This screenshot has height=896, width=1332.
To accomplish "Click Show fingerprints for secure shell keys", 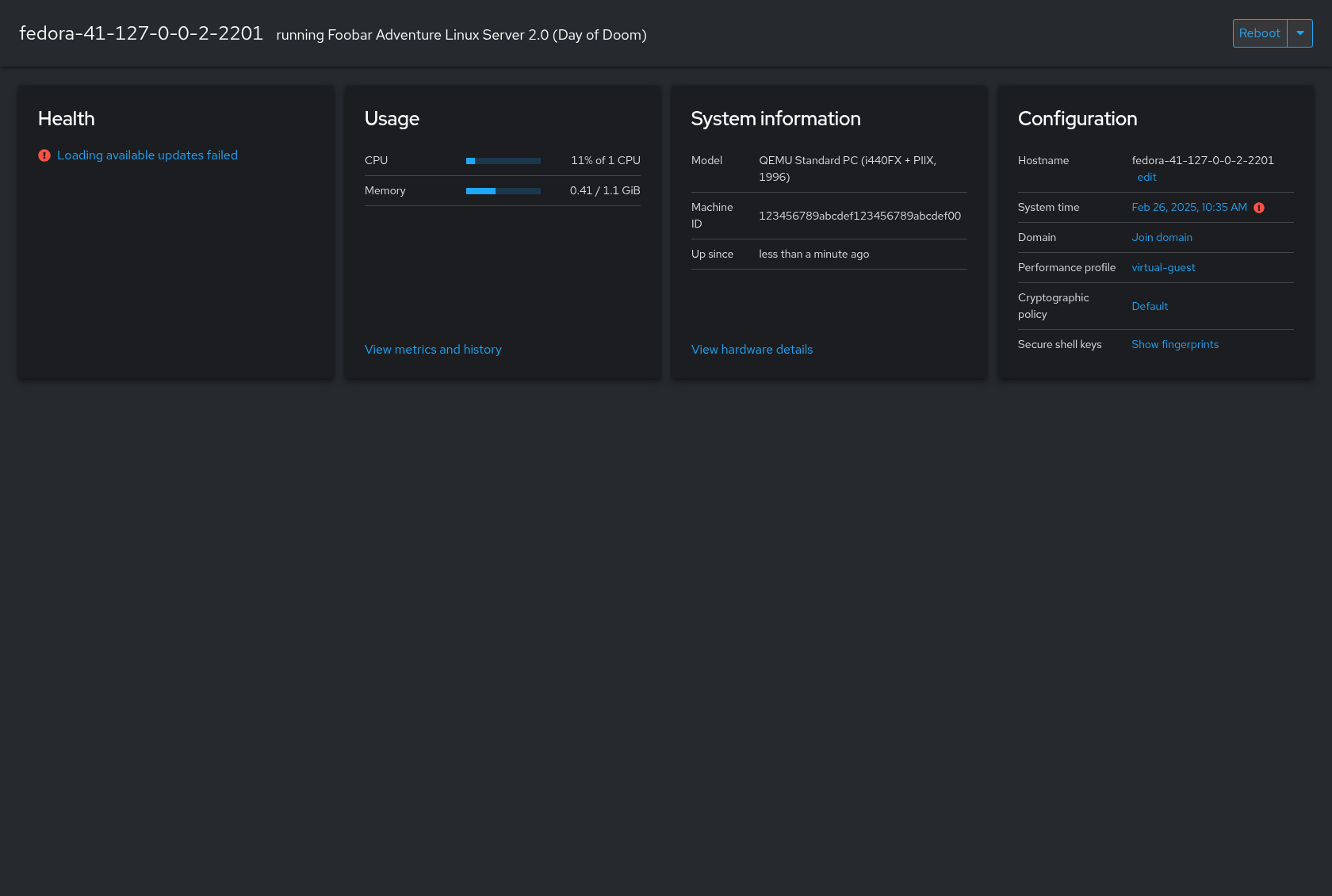I will pyautogui.click(x=1175, y=344).
